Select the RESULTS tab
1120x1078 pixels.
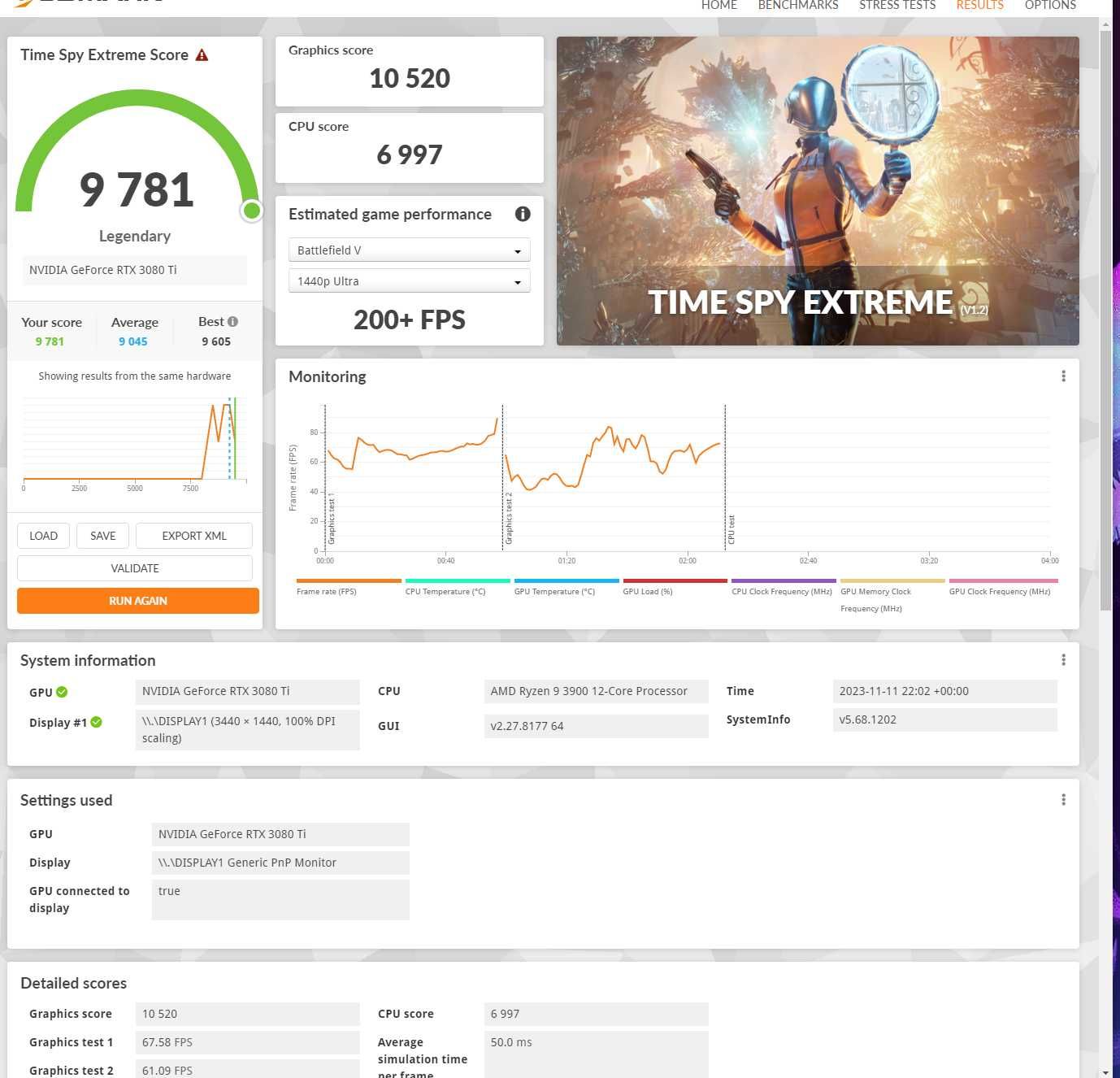tap(980, 5)
